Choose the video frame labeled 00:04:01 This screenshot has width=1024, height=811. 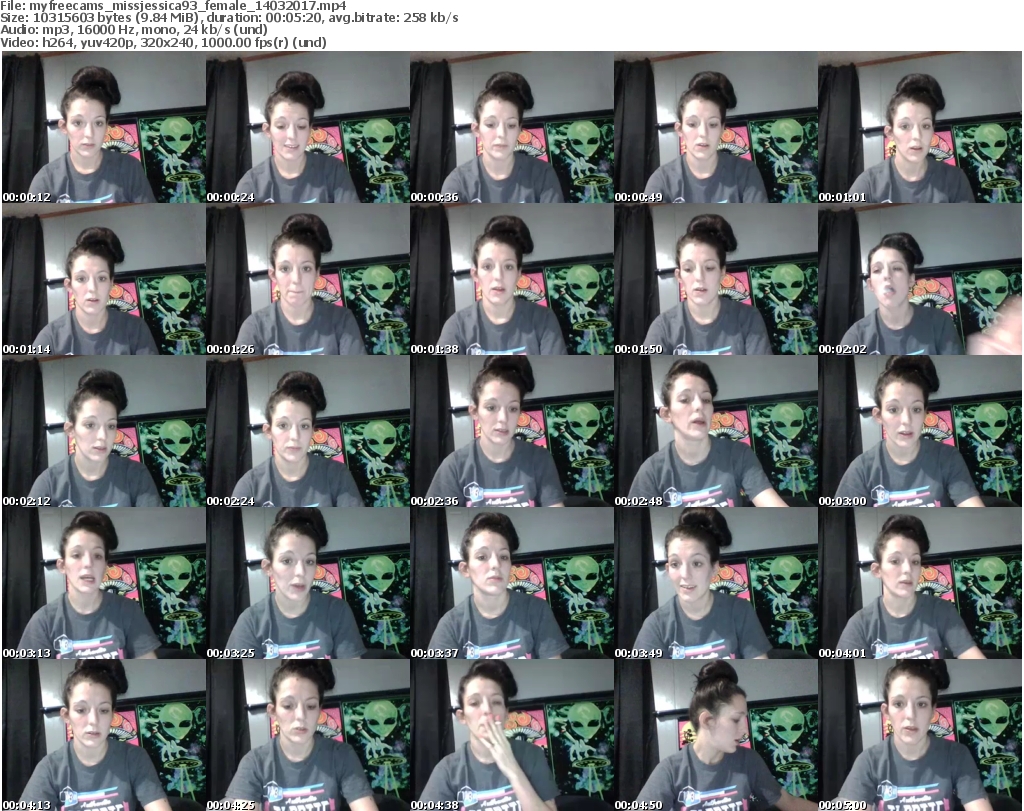(x=920, y=583)
